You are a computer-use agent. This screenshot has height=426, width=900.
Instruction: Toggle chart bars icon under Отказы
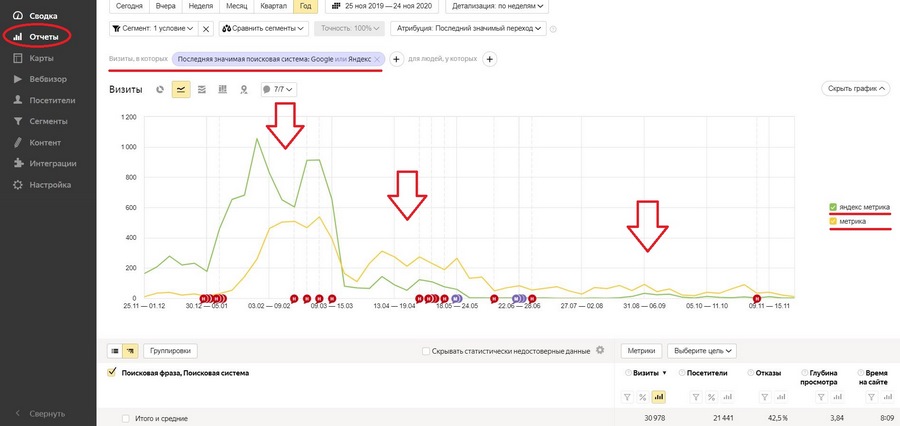point(779,397)
